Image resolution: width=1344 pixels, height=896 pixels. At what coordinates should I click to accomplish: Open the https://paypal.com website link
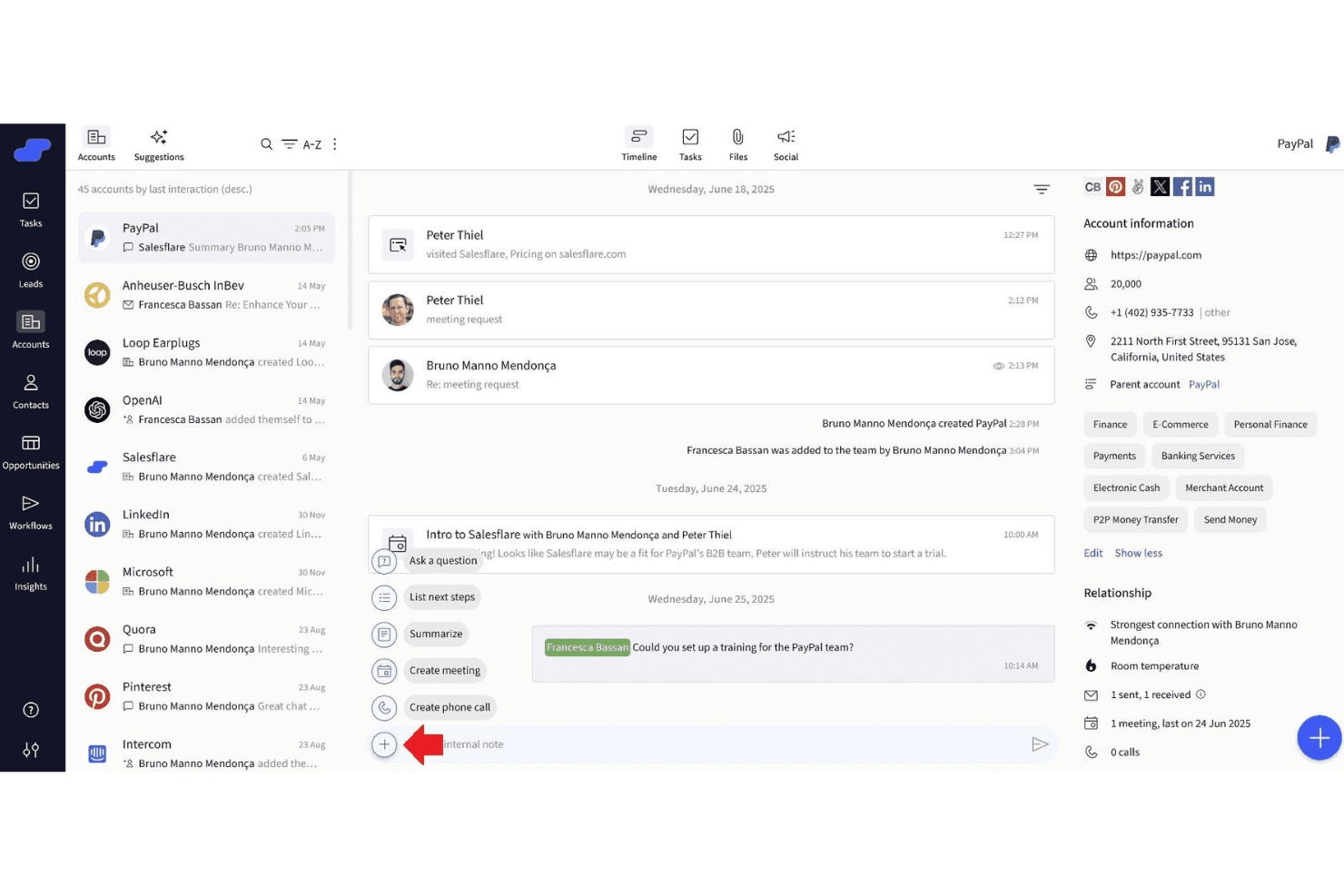1156,255
